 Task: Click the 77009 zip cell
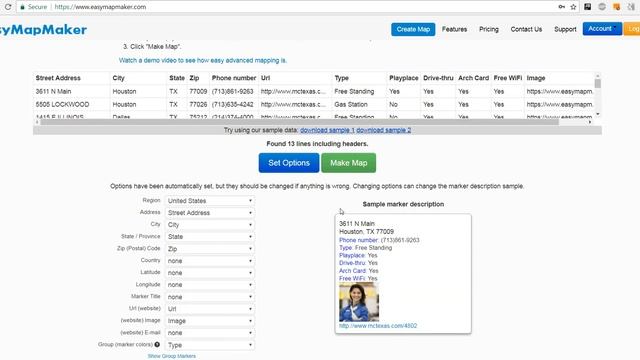pyautogui.click(x=198, y=91)
